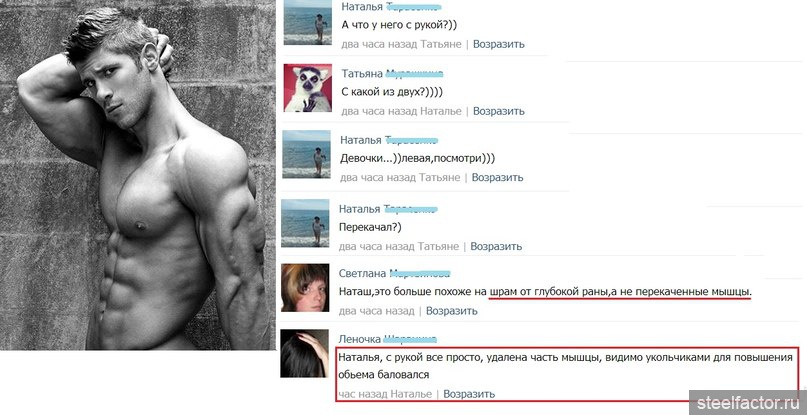Click the avatar next to 'Девочки...))левая,посмотри'
The height and width of the screenshot is (415, 807).
coord(307,154)
